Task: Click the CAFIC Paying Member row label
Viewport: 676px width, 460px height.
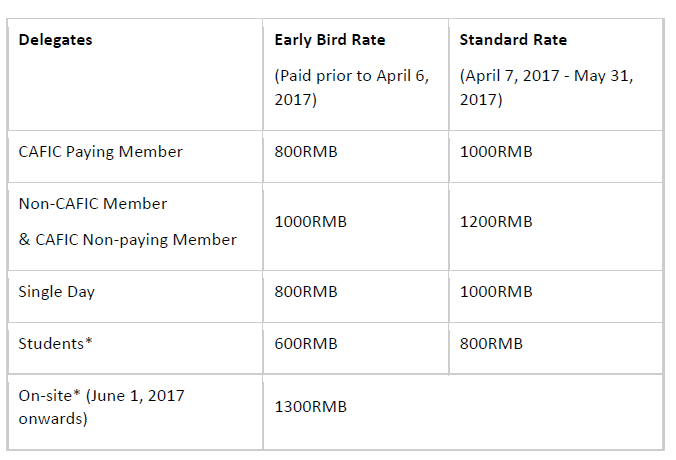Action: point(100,152)
